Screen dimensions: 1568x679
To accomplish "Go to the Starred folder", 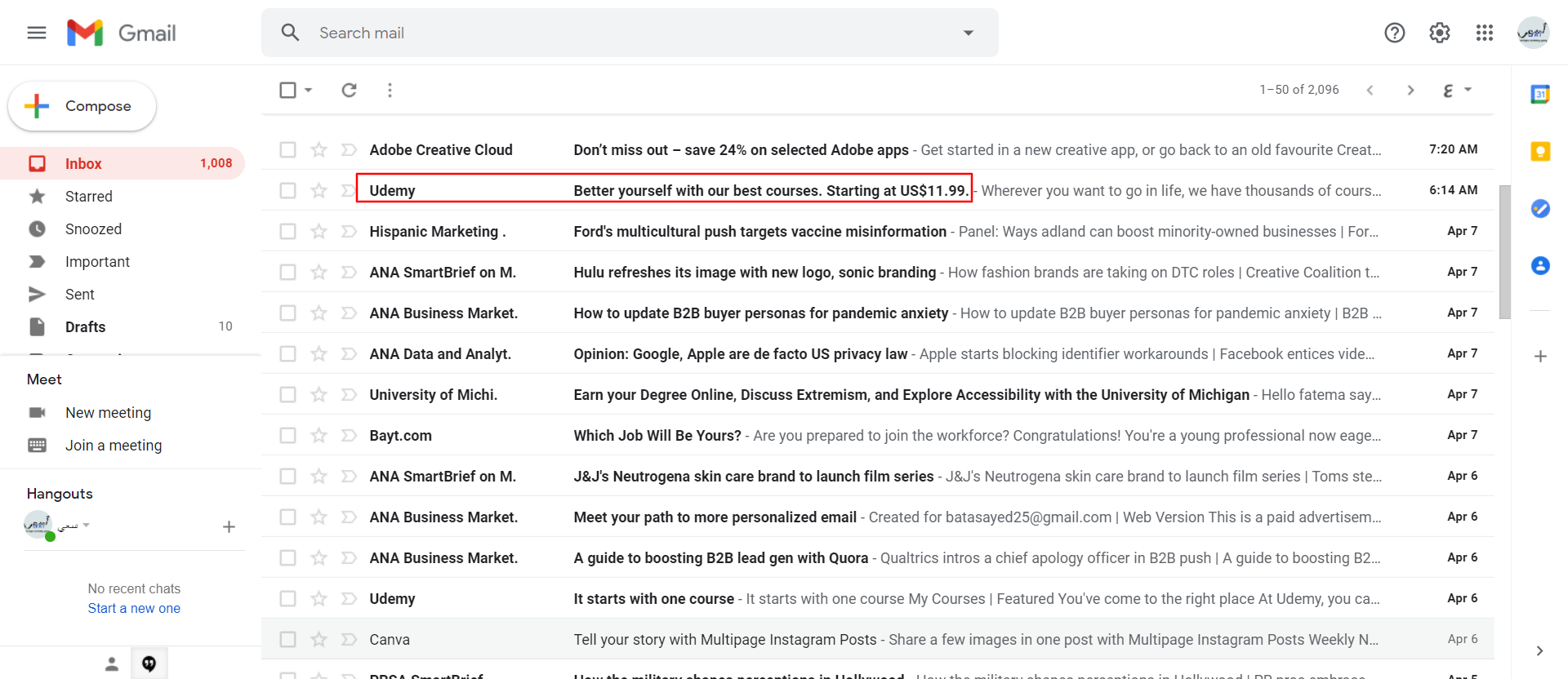I will tap(88, 197).
